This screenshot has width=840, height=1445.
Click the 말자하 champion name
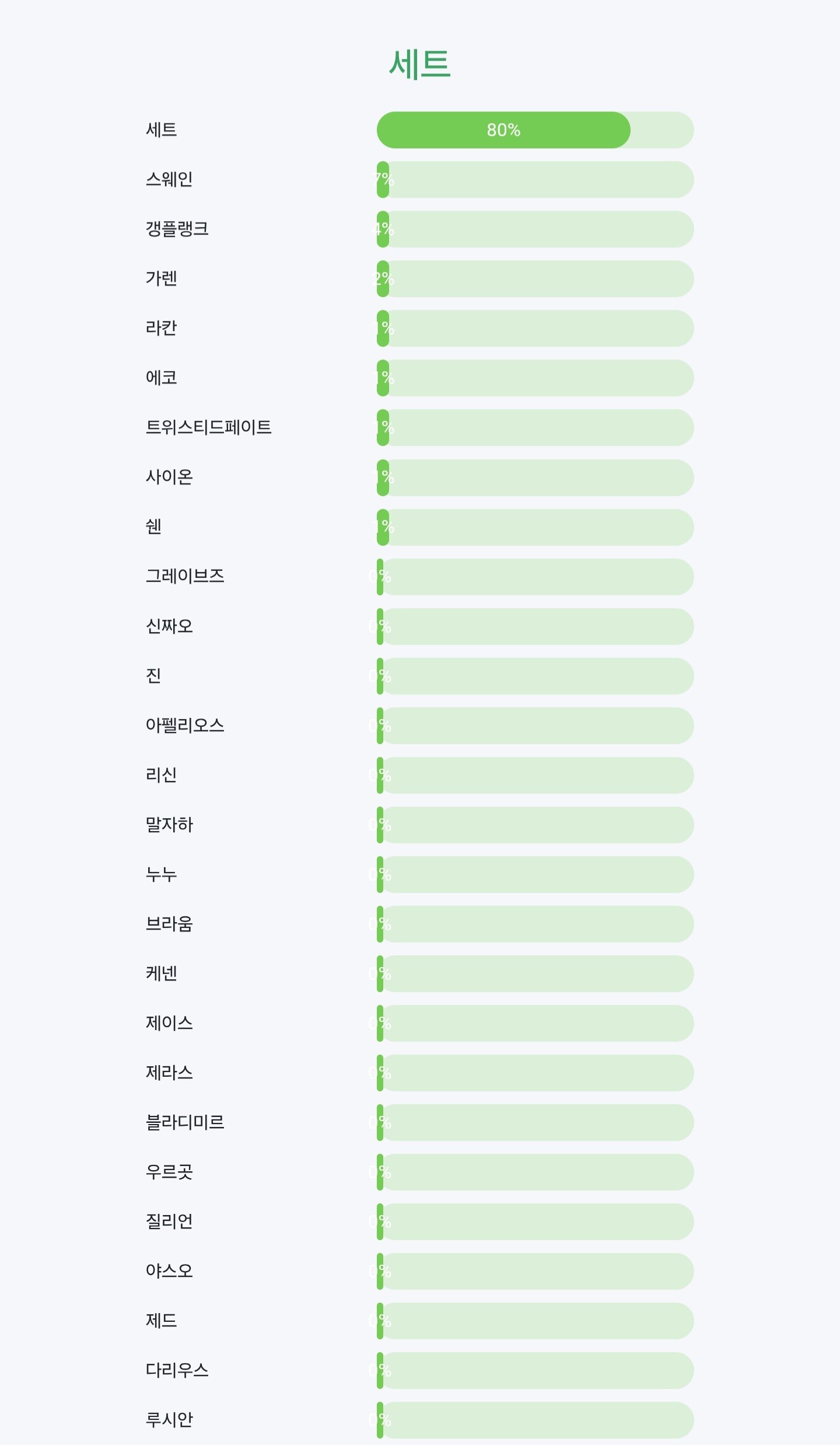[x=169, y=825]
